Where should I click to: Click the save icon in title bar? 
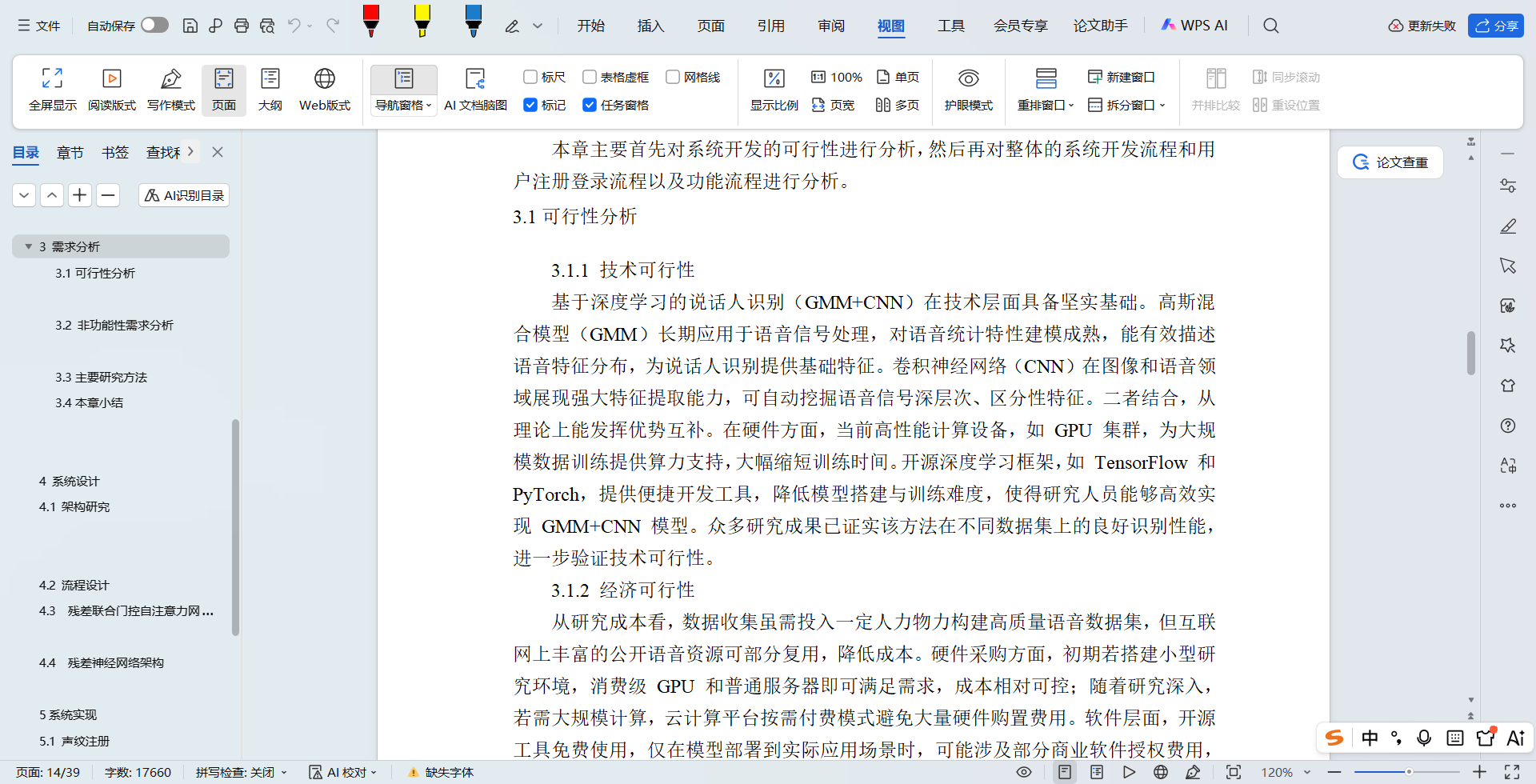(x=190, y=26)
